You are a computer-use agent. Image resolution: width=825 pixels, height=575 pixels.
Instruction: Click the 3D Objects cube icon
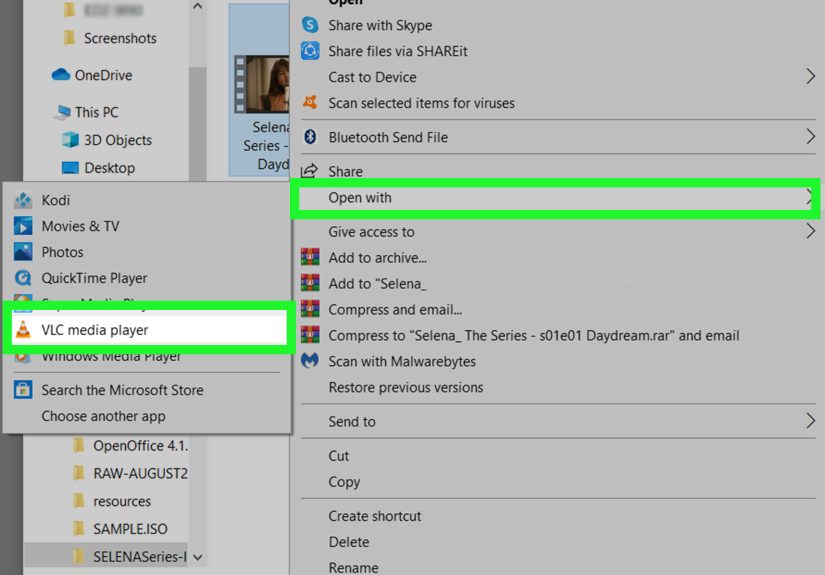click(x=71, y=139)
